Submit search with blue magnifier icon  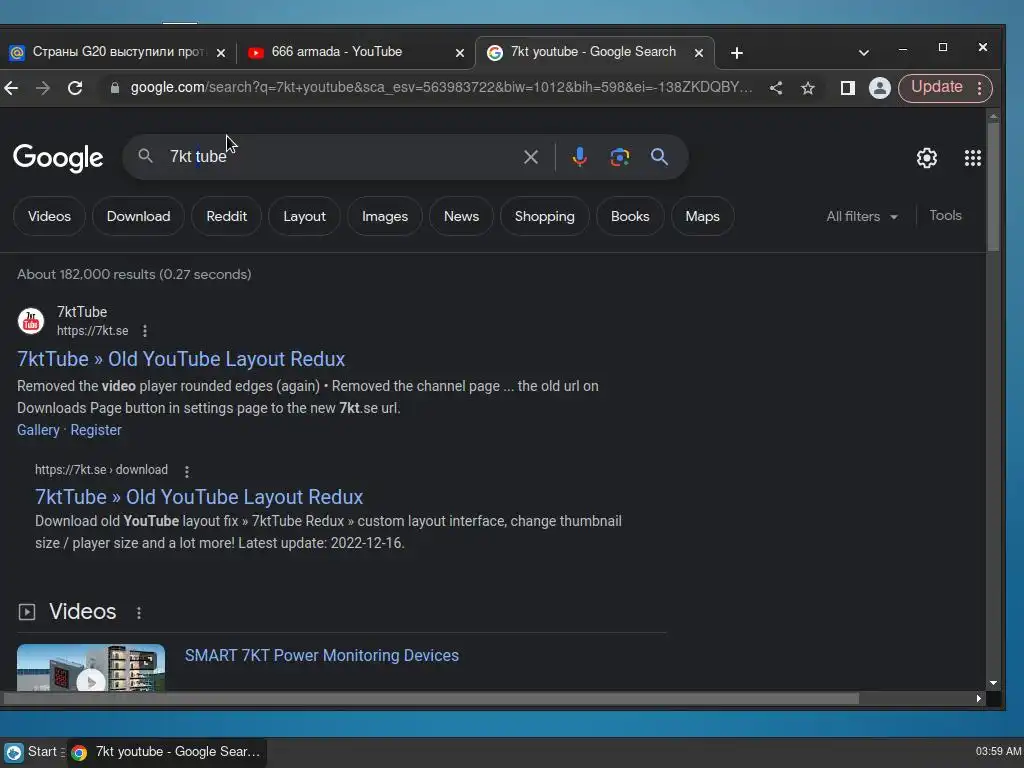coord(660,157)
